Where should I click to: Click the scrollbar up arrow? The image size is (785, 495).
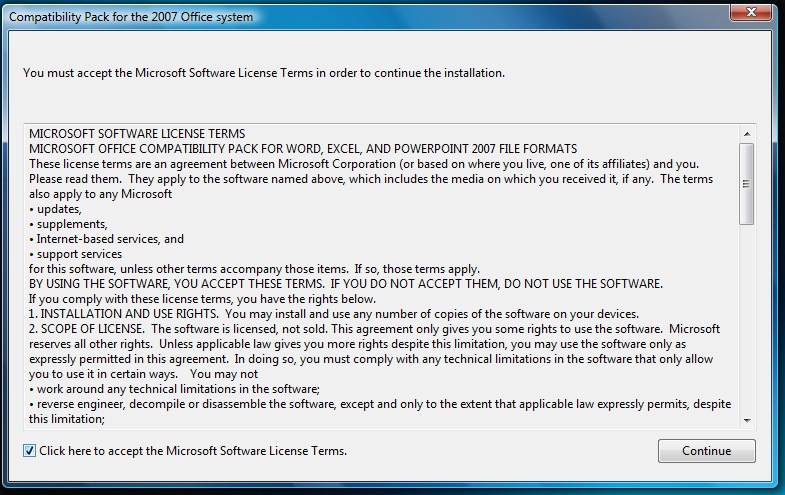coord(747,134)
